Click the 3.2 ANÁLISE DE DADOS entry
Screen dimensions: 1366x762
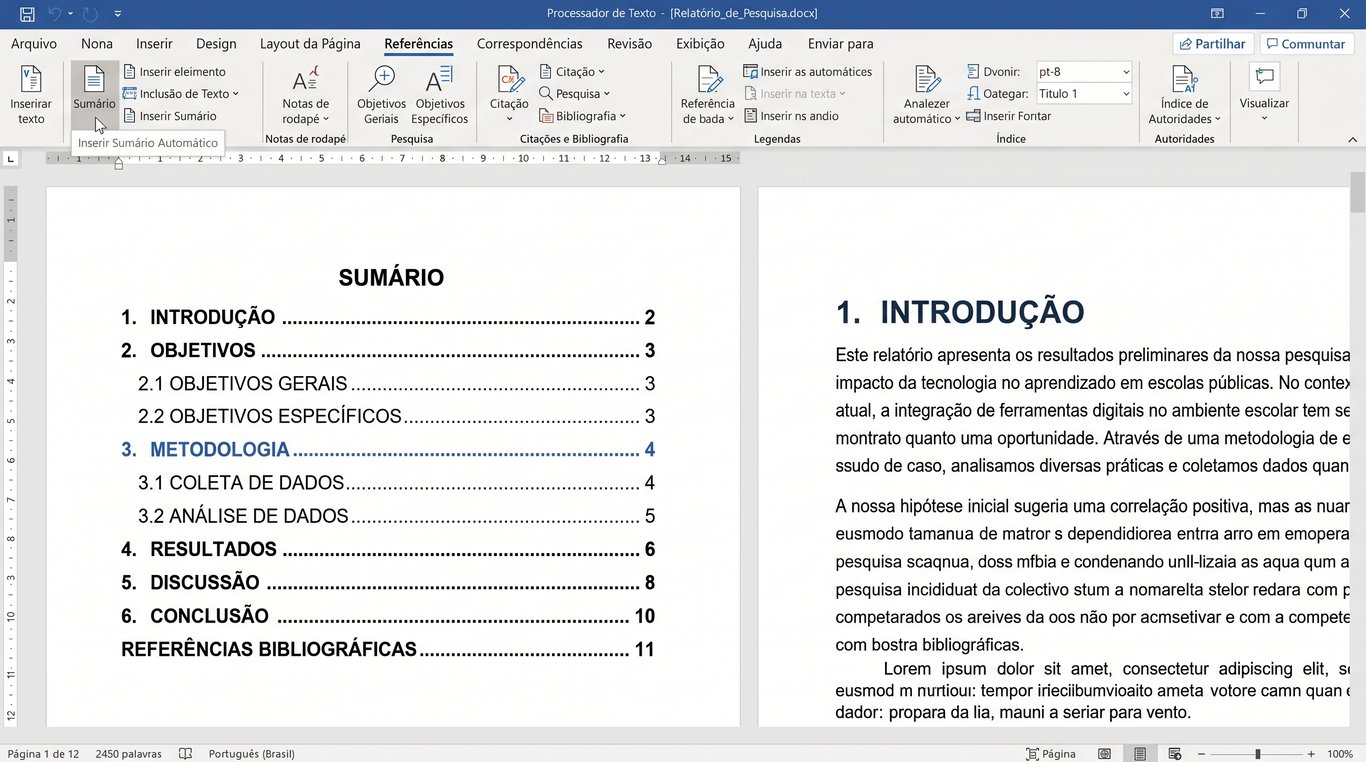pos(396,516)
